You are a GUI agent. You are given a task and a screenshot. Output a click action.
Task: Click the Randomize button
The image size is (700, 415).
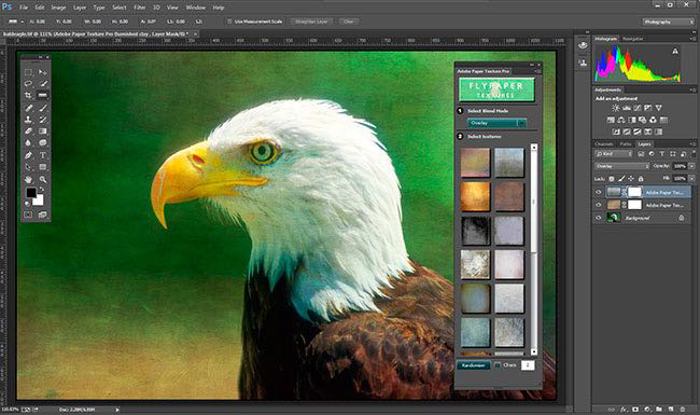coord(475,365)
